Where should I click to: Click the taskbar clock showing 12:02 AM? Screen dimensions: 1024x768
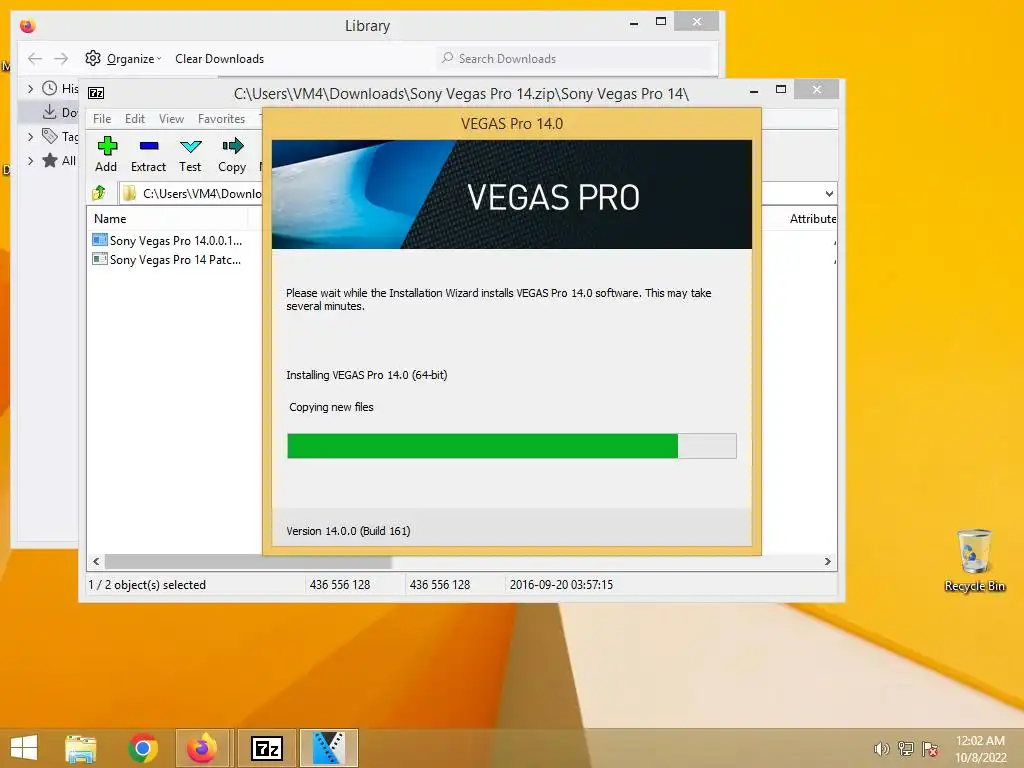(x=980, y=749)
